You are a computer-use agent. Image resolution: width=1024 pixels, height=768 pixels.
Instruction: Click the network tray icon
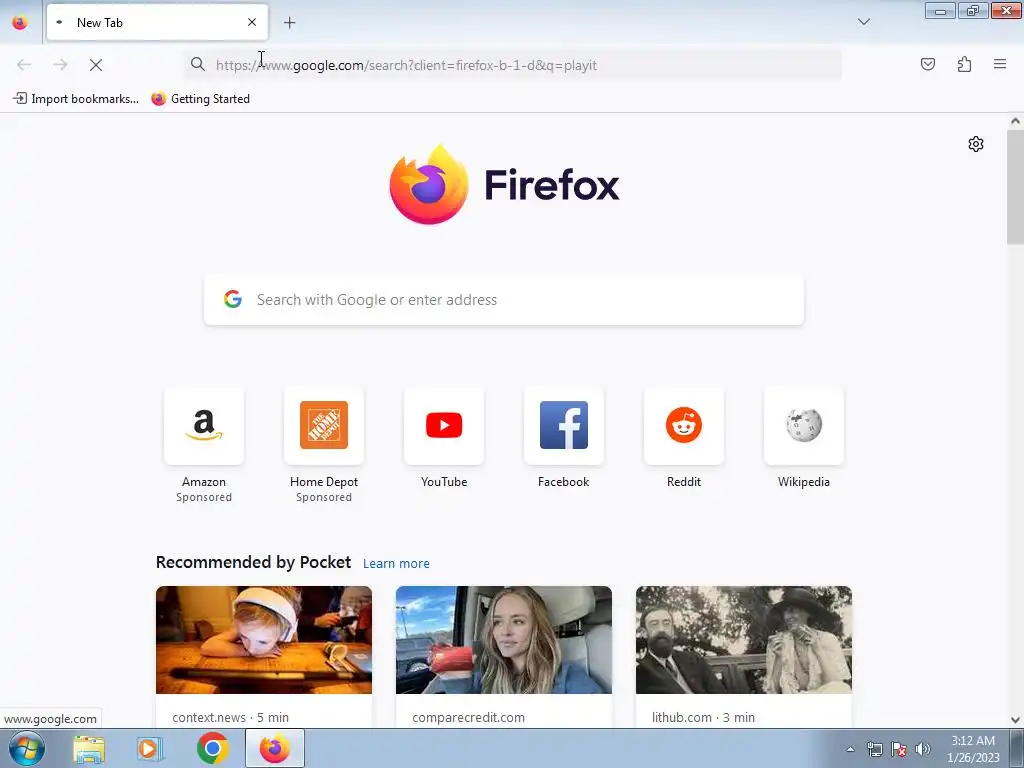[875, 749]
